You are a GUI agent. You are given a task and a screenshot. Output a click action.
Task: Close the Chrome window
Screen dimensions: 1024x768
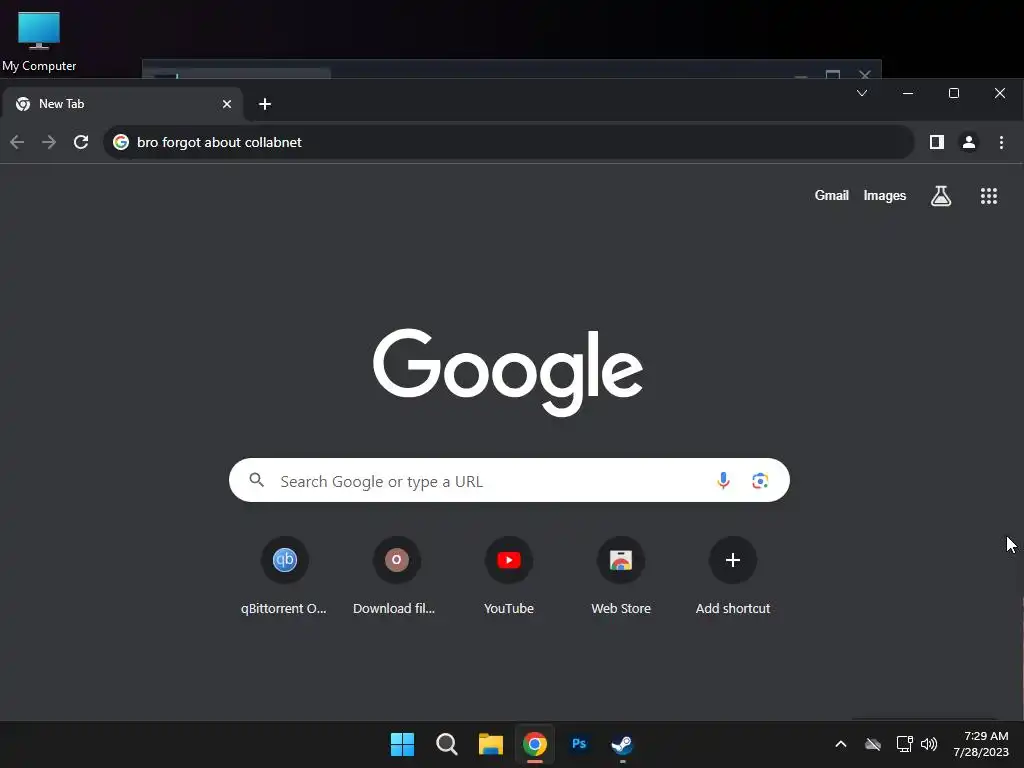[1000, 93]
